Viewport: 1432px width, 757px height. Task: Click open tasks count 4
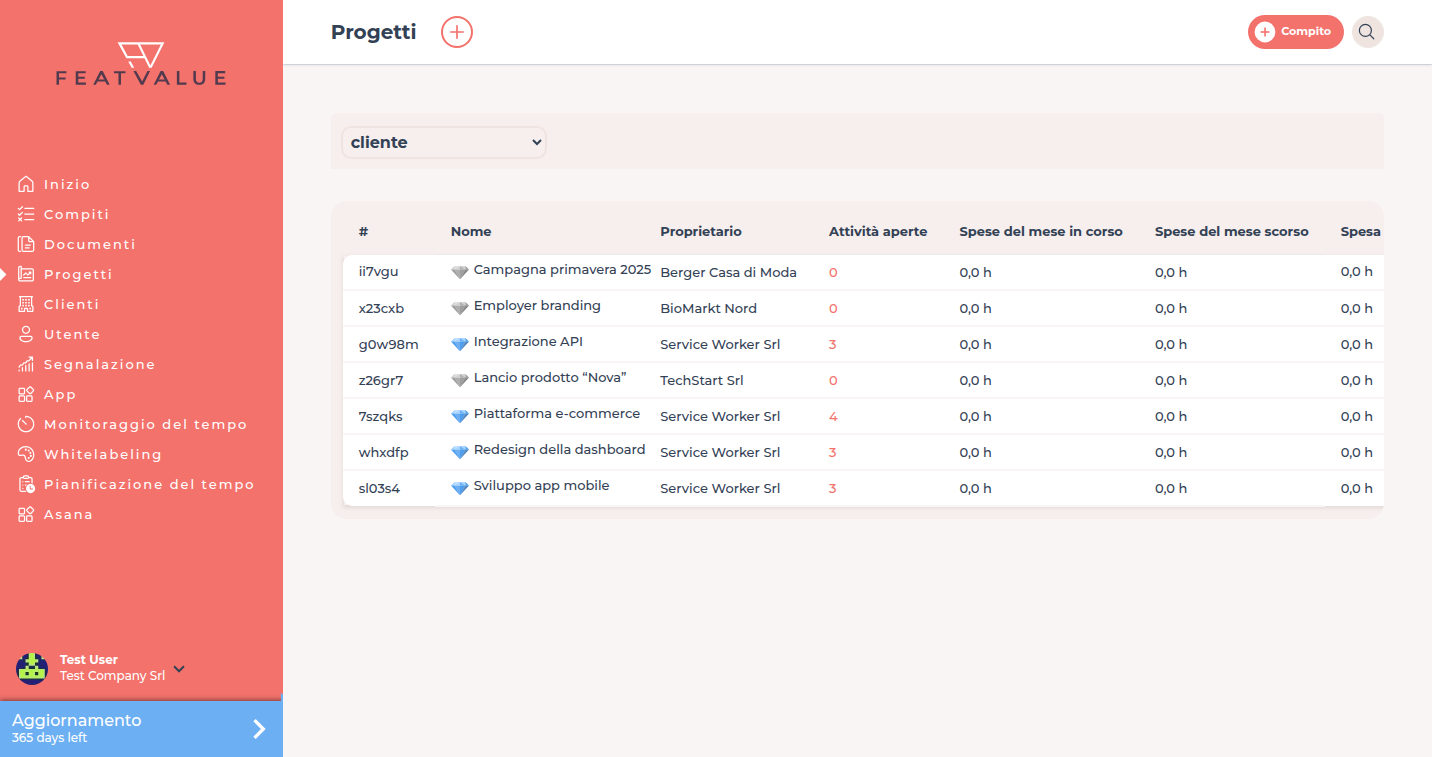(x=833, y=416)
